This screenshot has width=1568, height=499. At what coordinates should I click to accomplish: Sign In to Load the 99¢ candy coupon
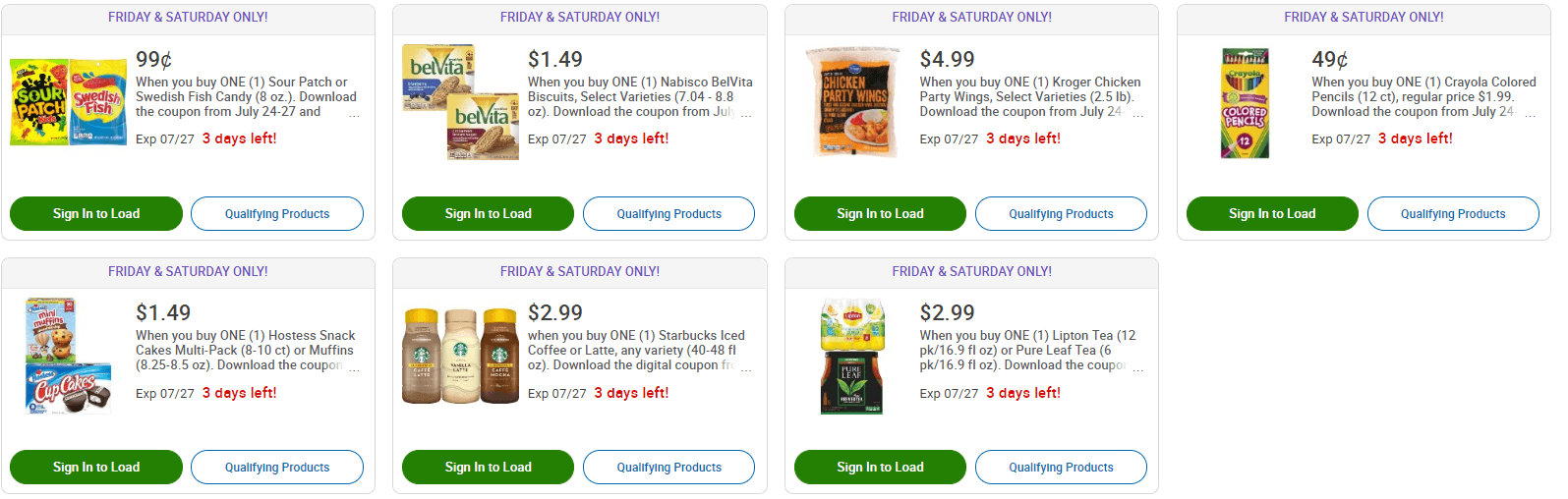(x=96, y=213)
